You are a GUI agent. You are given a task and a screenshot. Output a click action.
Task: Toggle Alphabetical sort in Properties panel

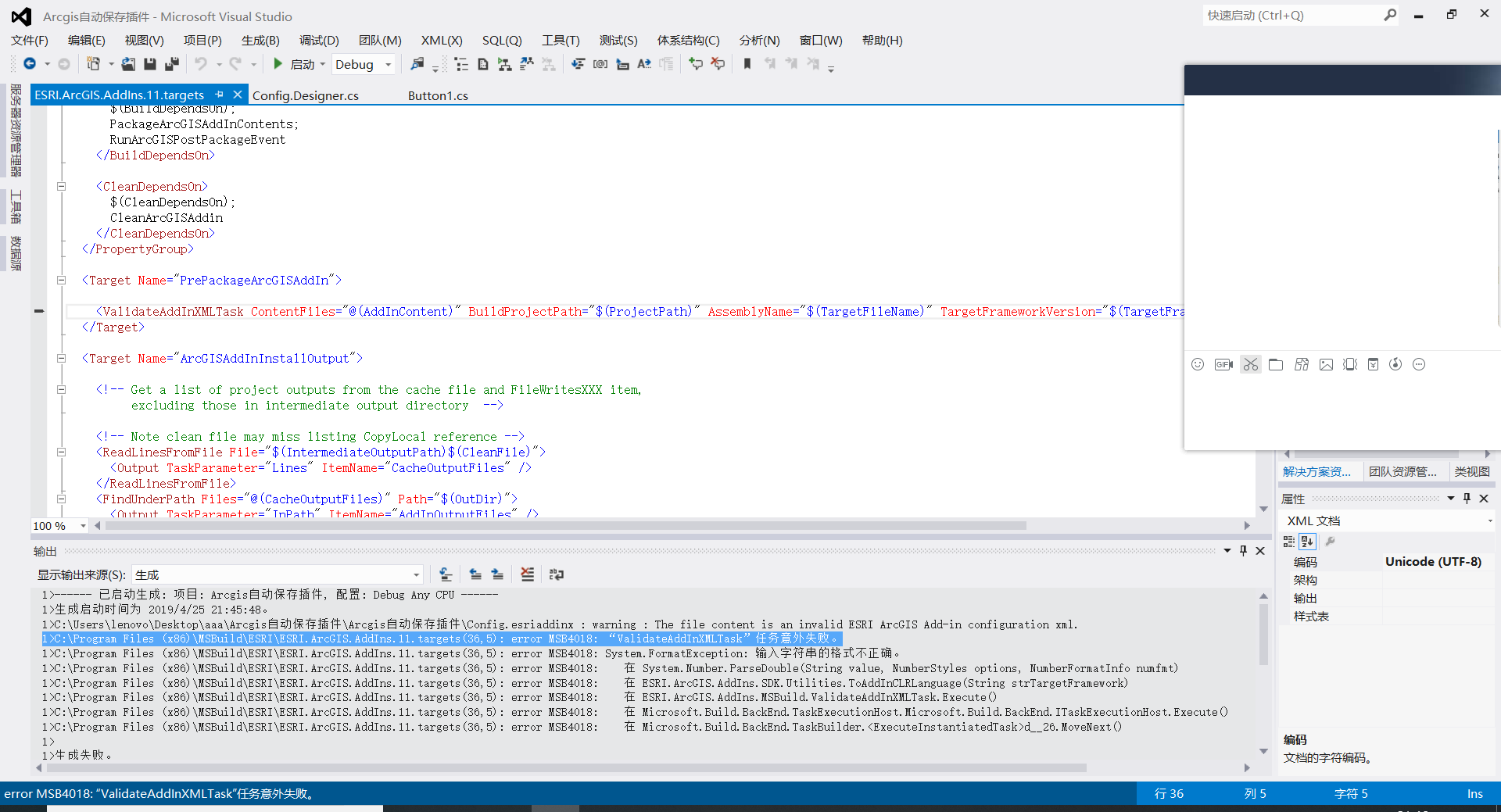[x=1307, y=542]
